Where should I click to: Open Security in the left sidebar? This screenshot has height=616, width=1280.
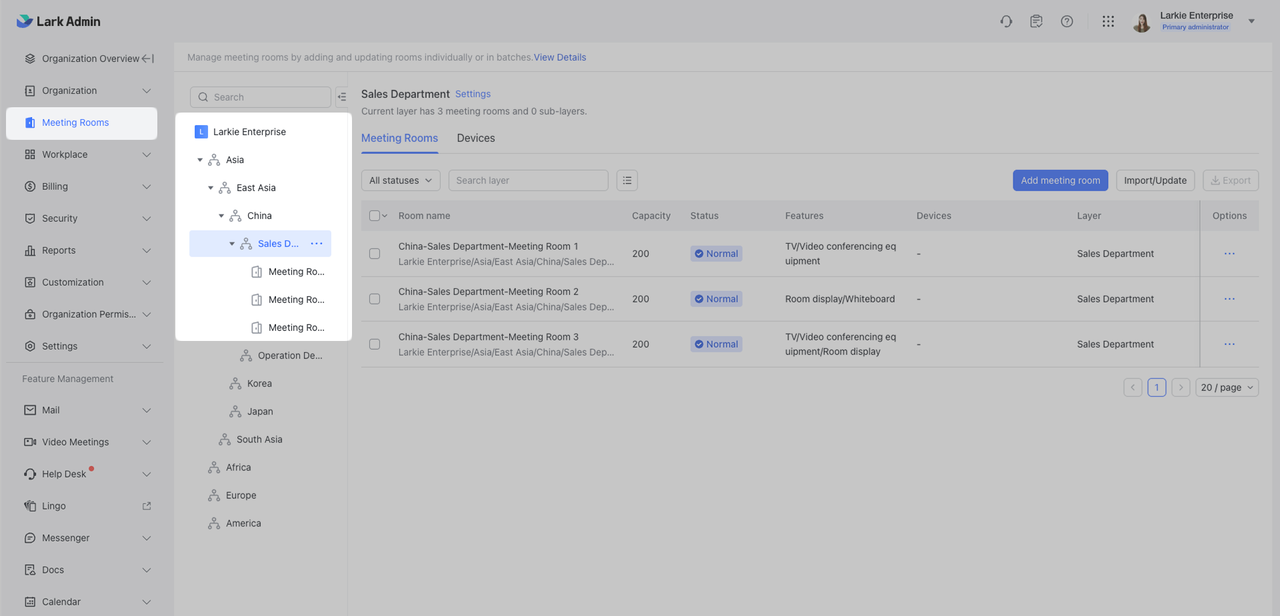[x=60, y=218]
